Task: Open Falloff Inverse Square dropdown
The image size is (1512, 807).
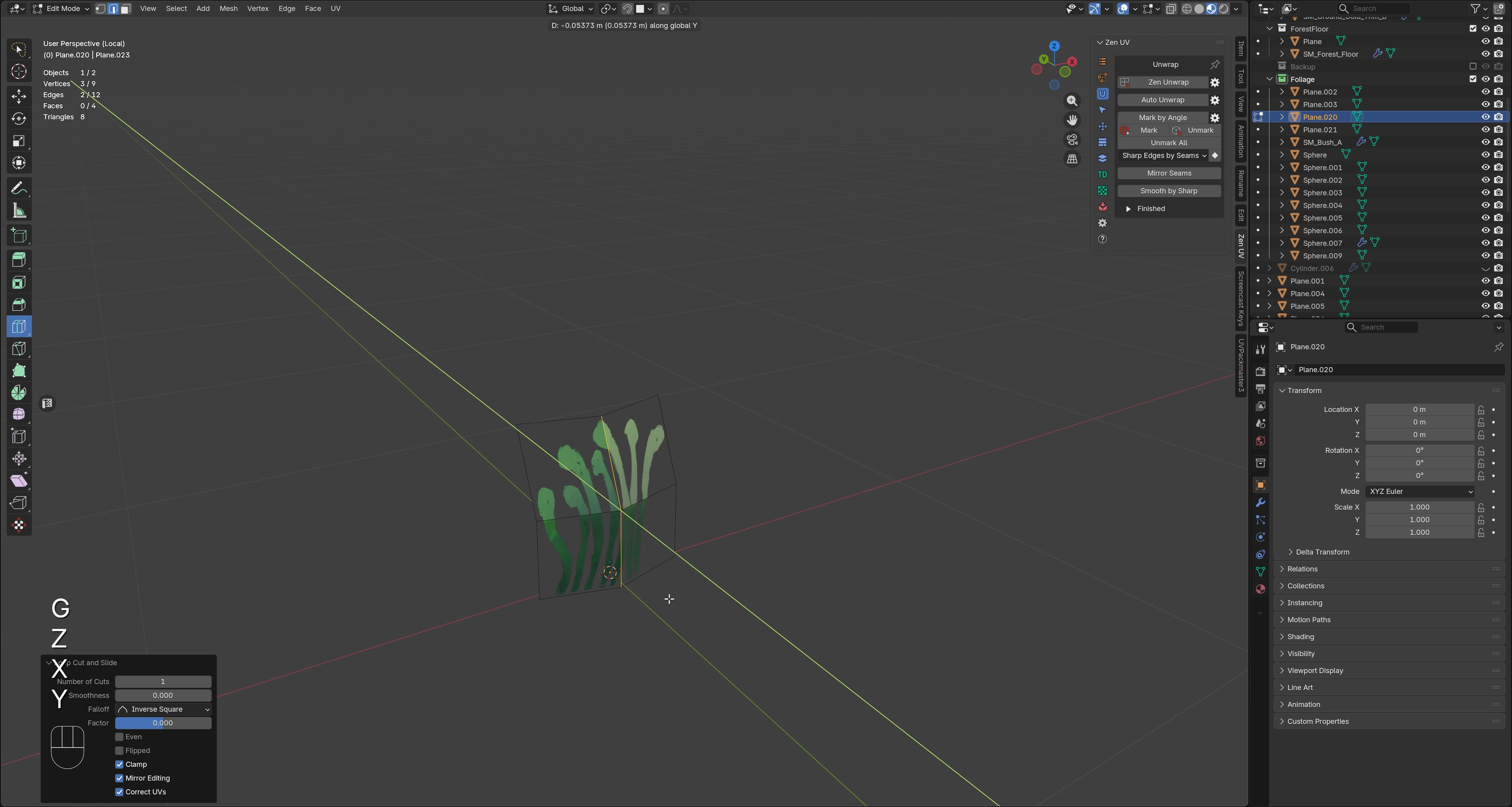Action: 163,710
